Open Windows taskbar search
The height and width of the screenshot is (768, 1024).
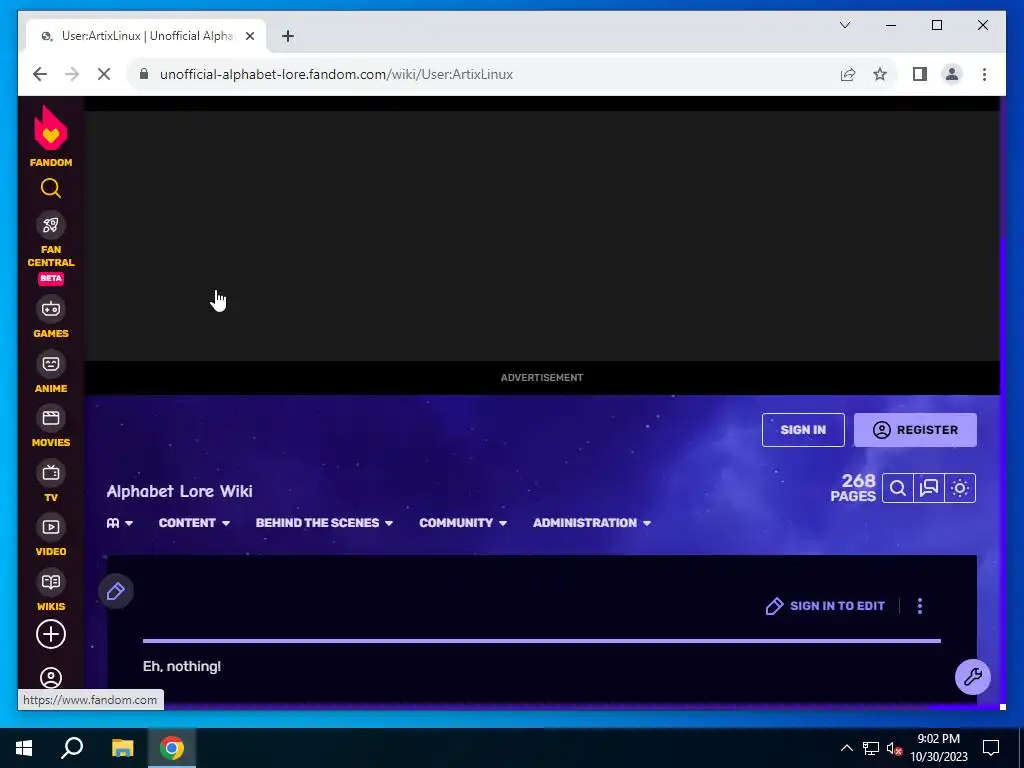[x=72, y=748]
